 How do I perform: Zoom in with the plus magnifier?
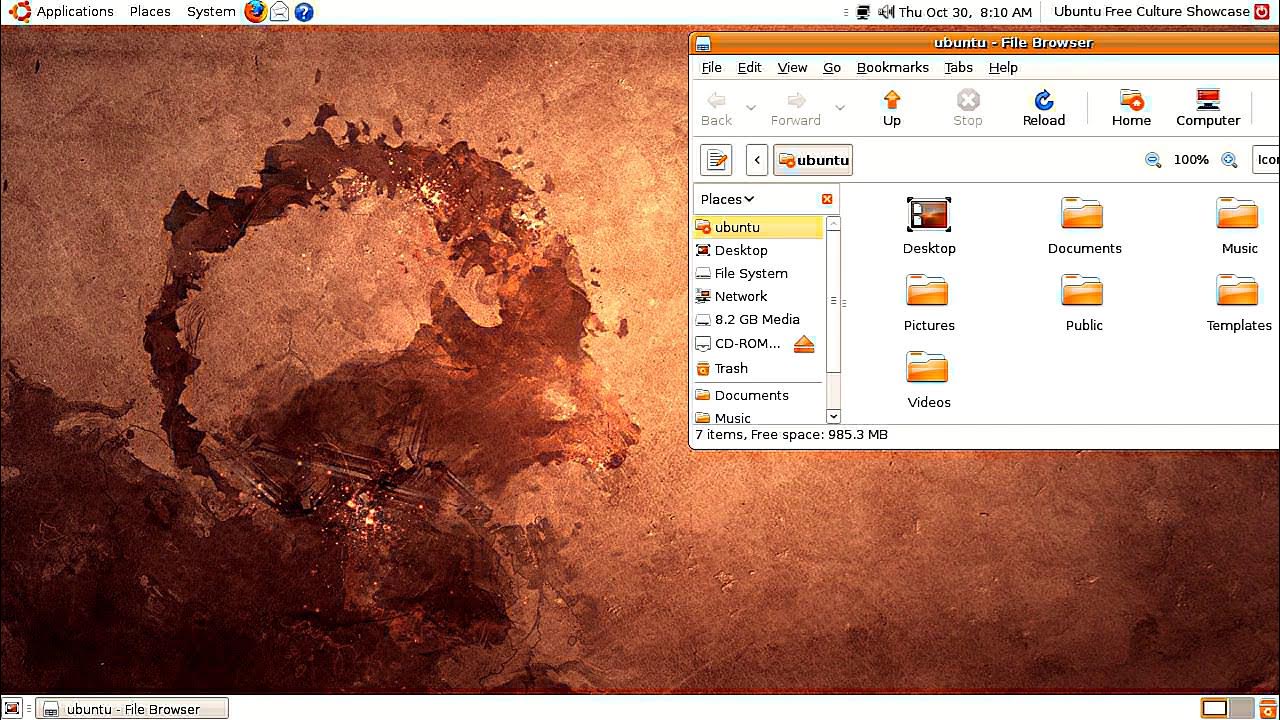1230,160
